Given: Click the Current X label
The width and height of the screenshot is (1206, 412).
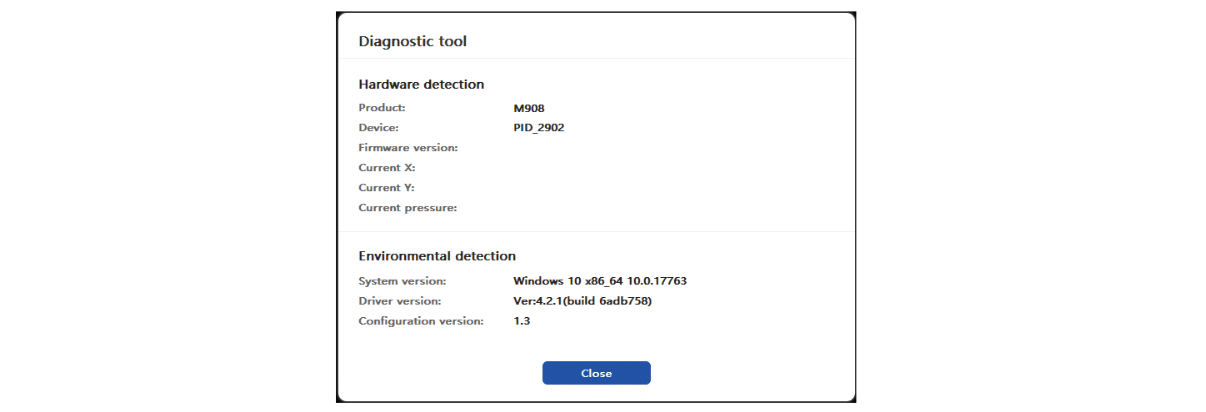Looking at the screenshot, I should click(387, 168).
